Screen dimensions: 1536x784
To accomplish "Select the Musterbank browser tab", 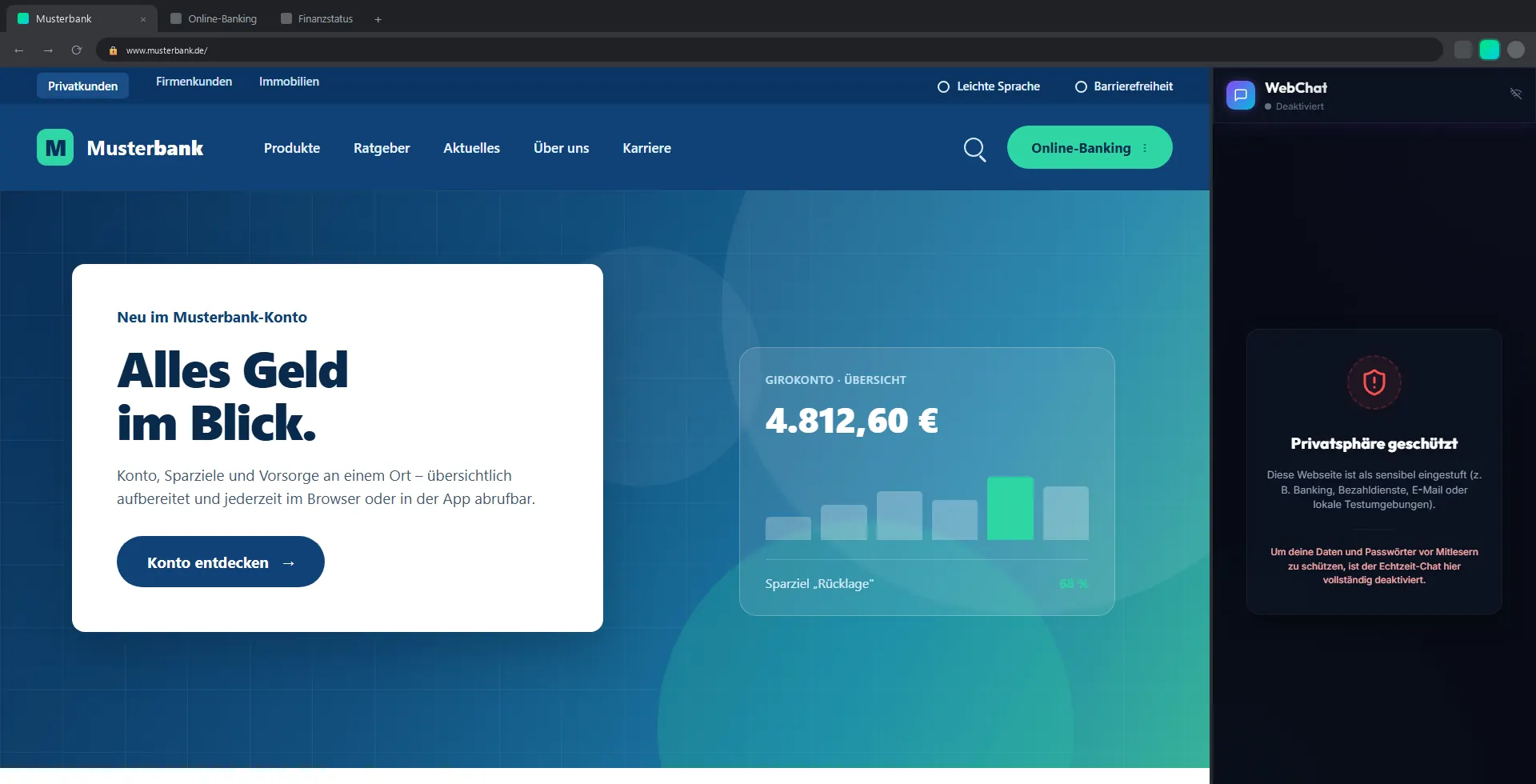I will point(81,19).
